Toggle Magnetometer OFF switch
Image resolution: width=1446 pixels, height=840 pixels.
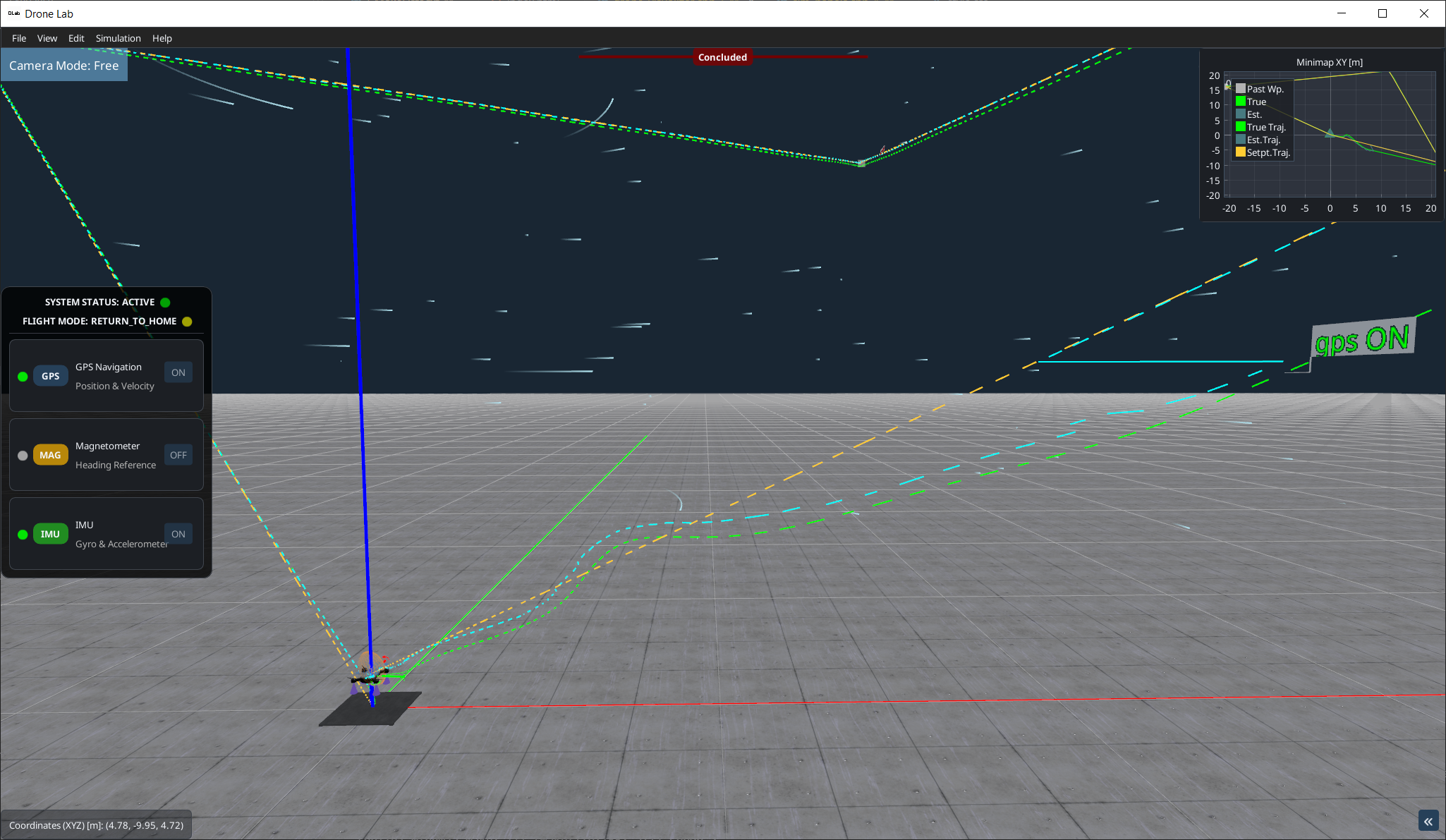[178, 455]
